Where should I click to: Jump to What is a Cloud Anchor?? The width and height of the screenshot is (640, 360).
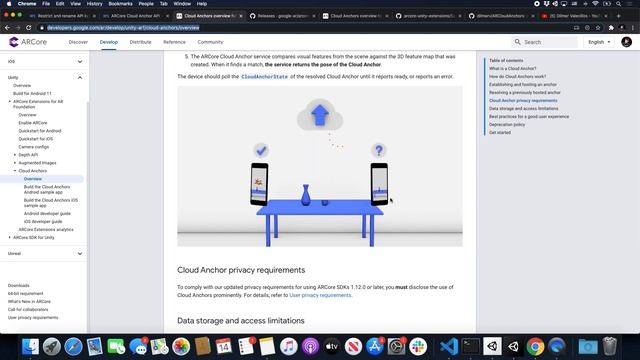pos(513,69)
